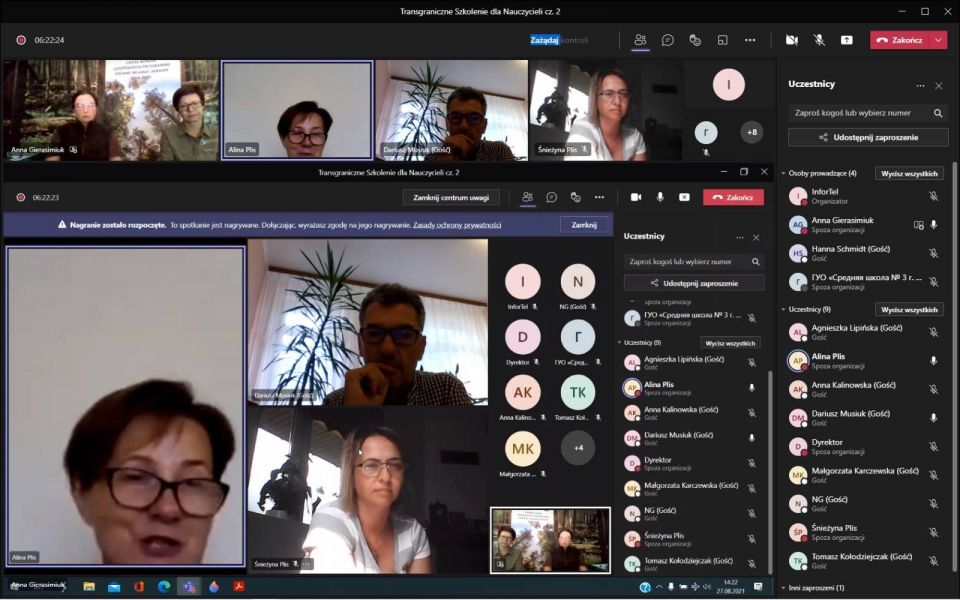The height and width of the screenshot is (600, 960).
Task: Click the outer Udostępnij zaproszenie button
Action: coord(868,137)
